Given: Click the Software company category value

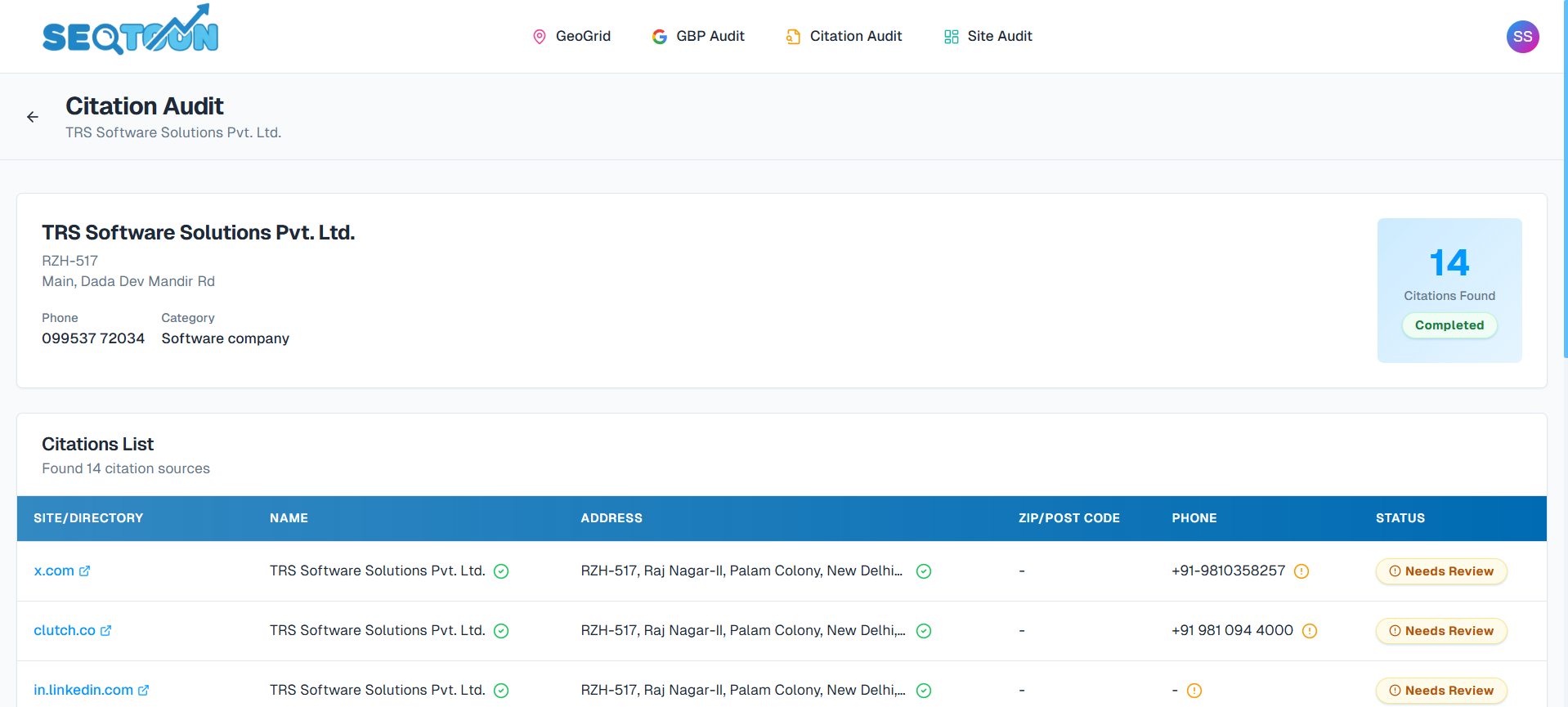Looking at the screenshot, I should 225,338.
